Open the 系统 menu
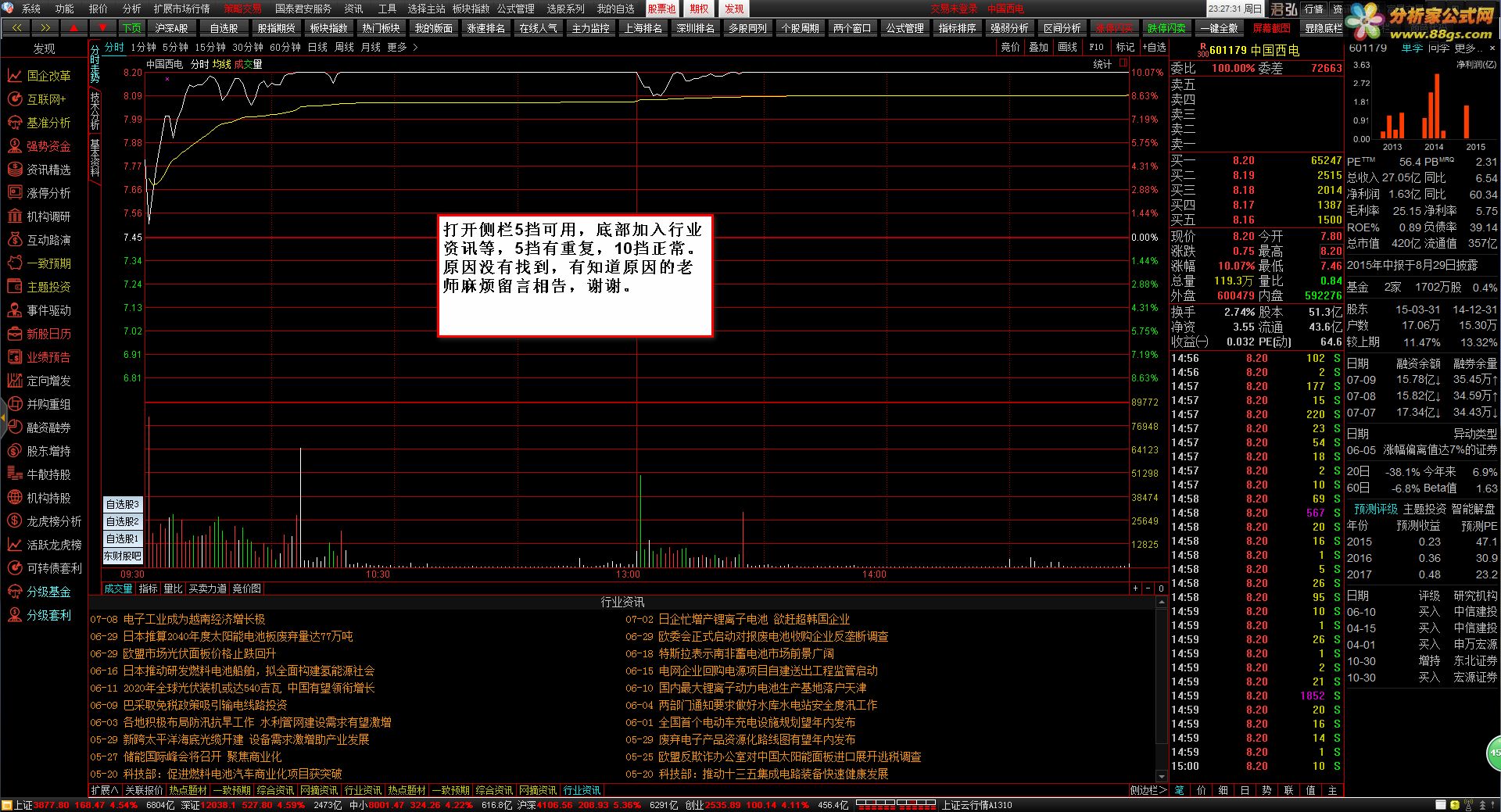 (31, 9)
